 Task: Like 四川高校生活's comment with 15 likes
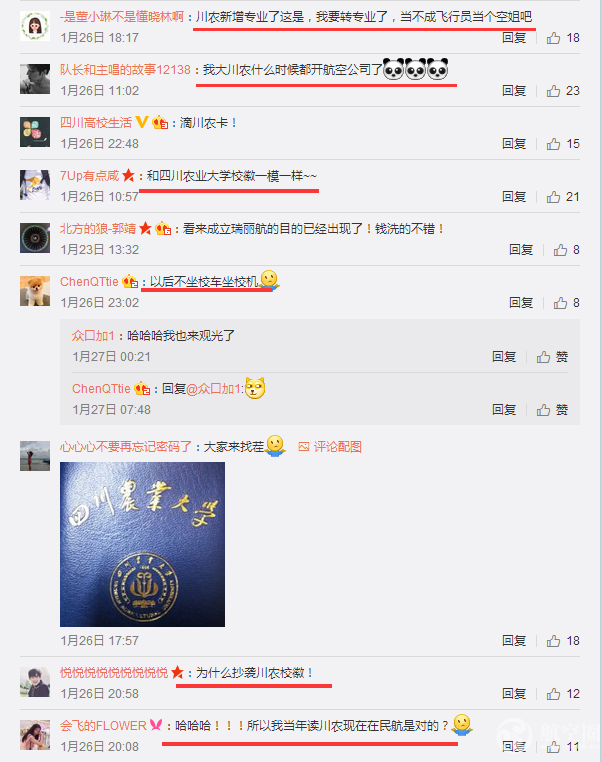pos(563,144)
